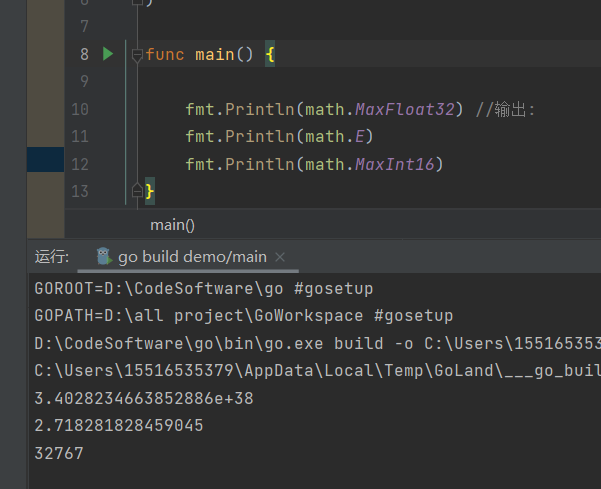Click the Temp\GoLand path console line
Viewport: 601px width, 489px height.
click(x=317, y=371)
